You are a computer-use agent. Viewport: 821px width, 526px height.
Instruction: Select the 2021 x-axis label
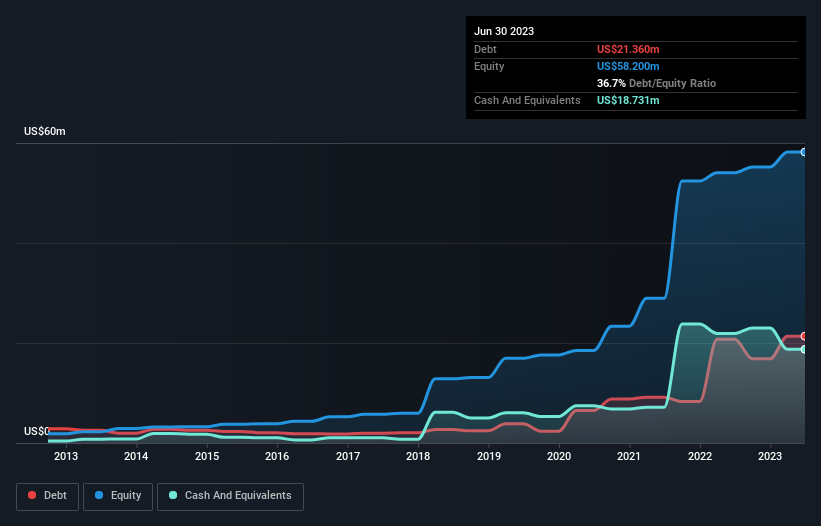(629, 456)
